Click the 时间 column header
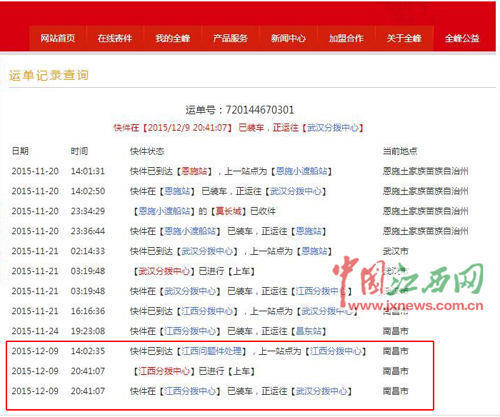The height and width of the screenshot is (417, 500). point(79,151)
